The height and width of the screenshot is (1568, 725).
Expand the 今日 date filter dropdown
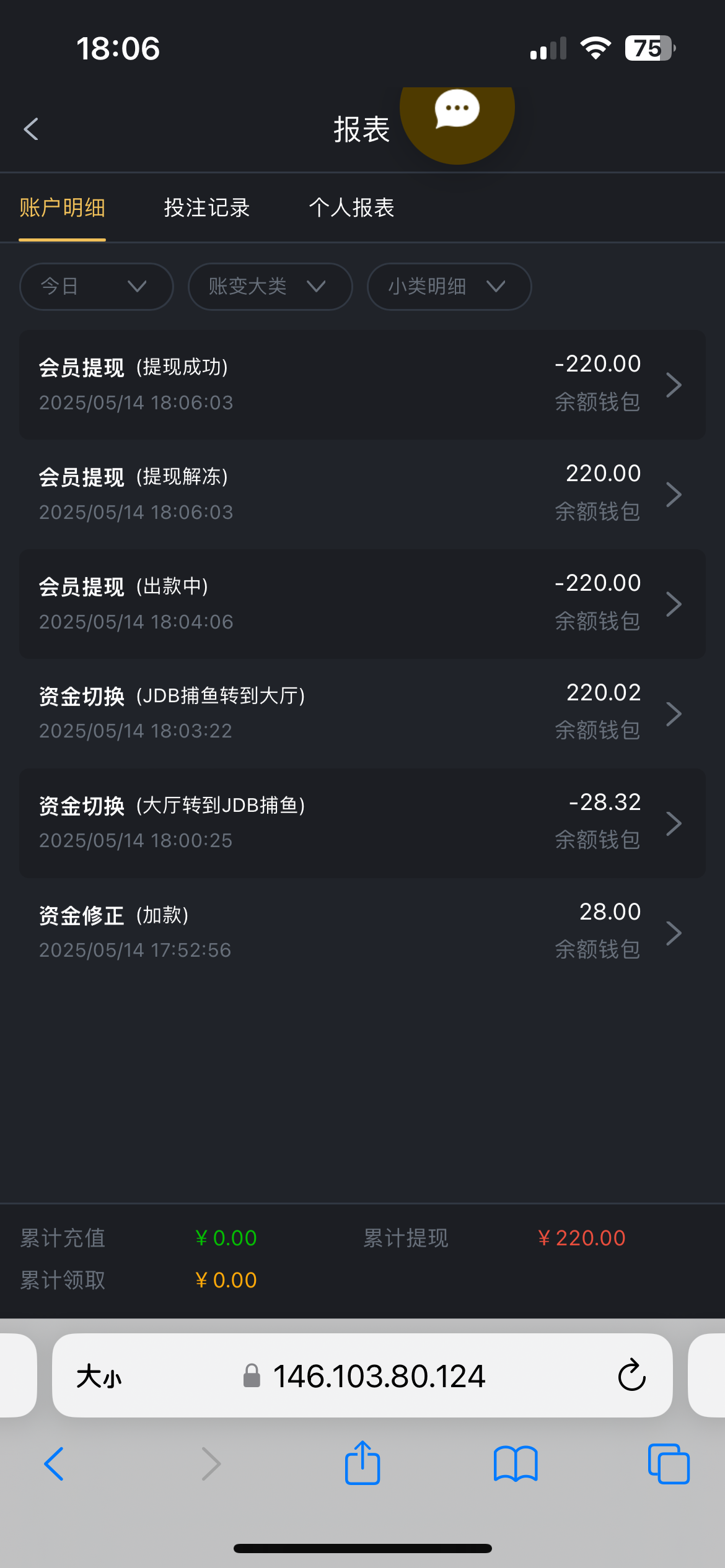click(96, 287)
